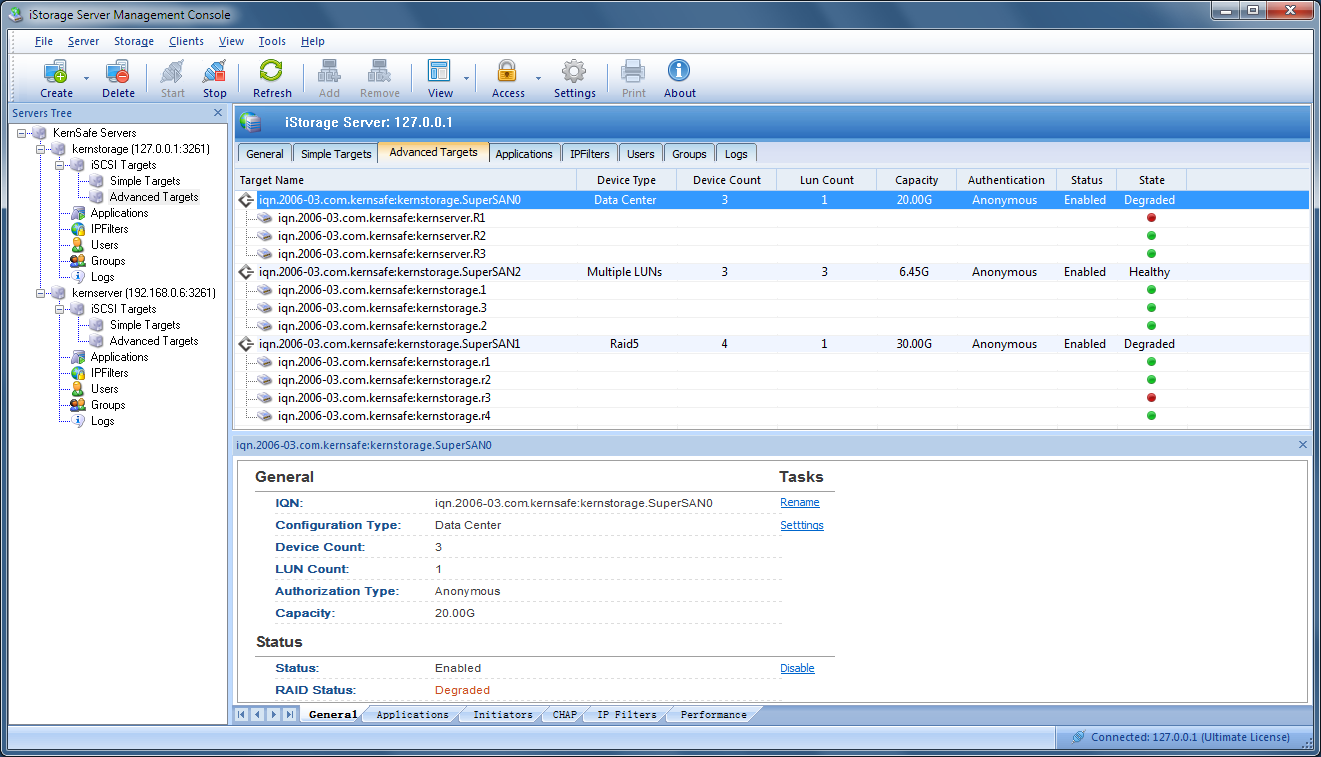Click the Start toolbar icon
1321x757 pixels.
pyautogui.click(x=172, y=72)
